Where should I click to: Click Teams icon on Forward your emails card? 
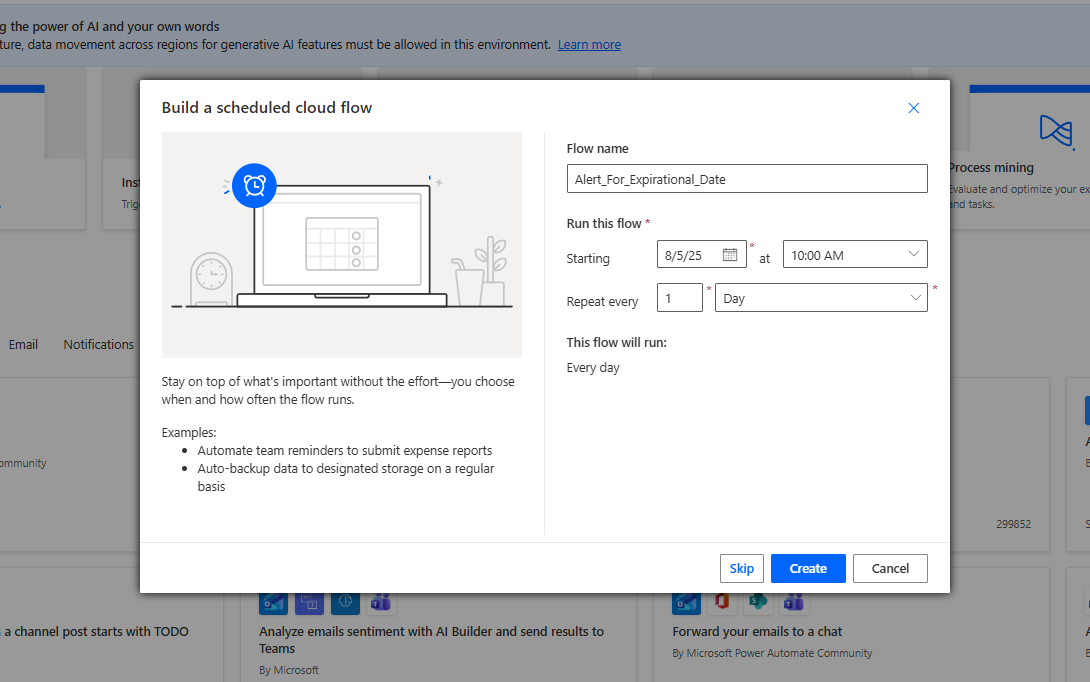(794, 603)
